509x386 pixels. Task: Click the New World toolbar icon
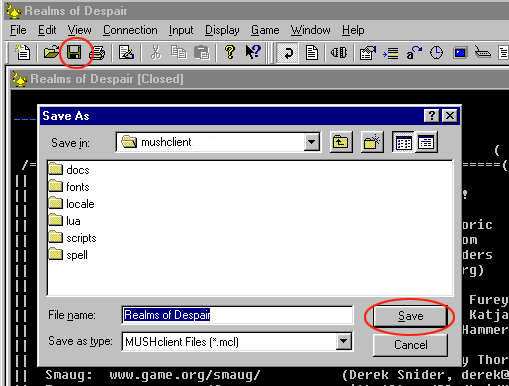(x=23, y=53)
